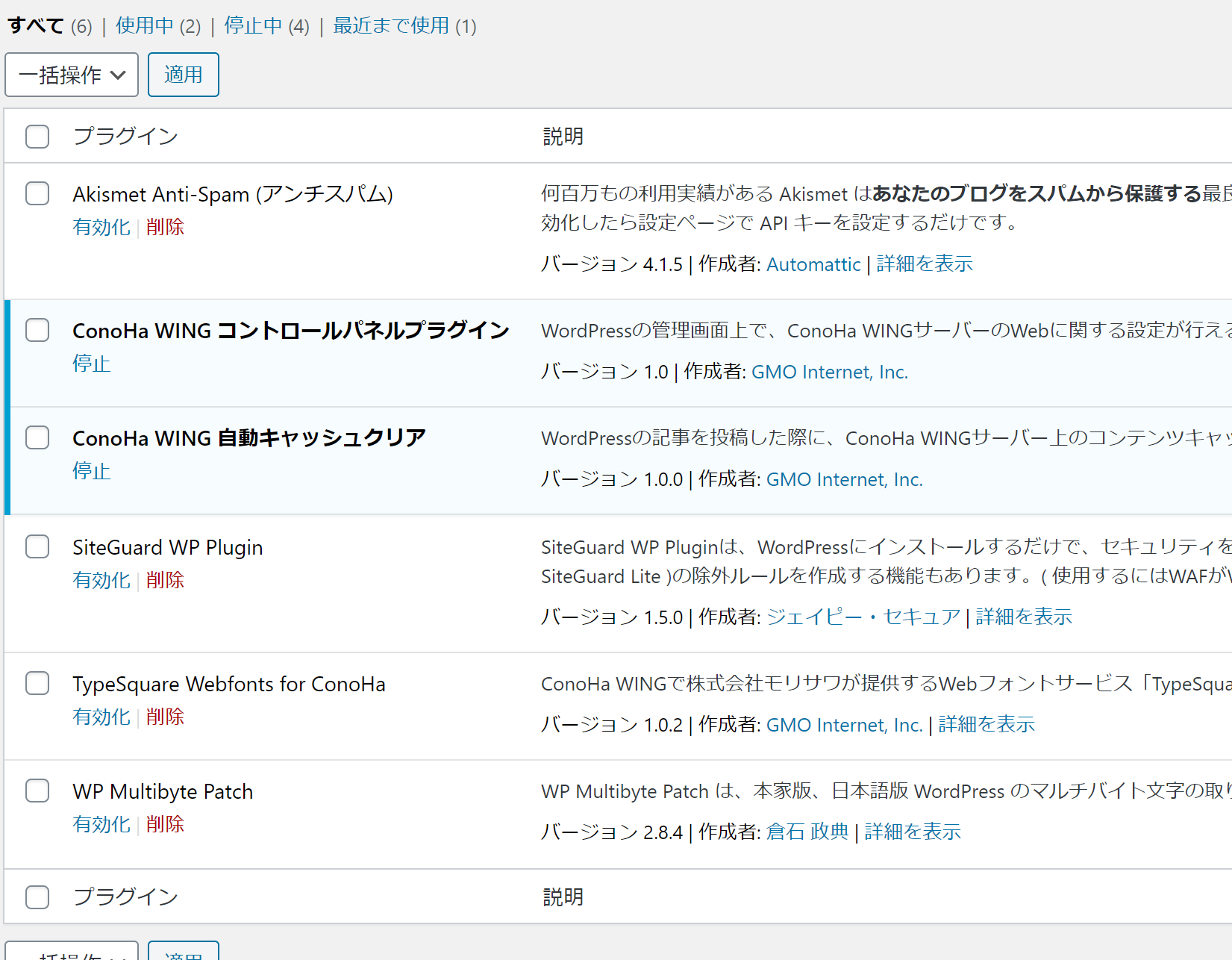Activate SiteGuard WP Plugin via 有効化
1232x960 pixels.
[101, 580]
